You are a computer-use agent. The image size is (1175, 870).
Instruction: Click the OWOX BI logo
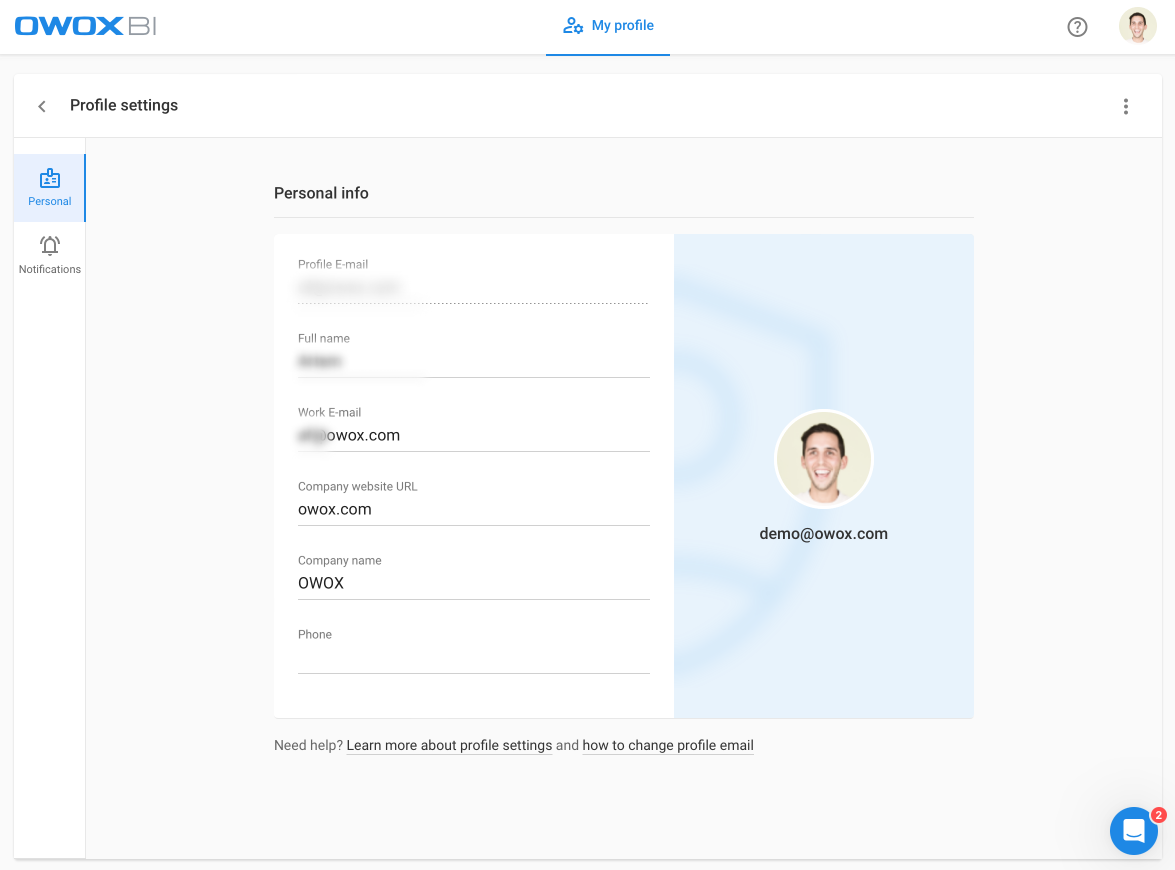click(x=84, y=26)
